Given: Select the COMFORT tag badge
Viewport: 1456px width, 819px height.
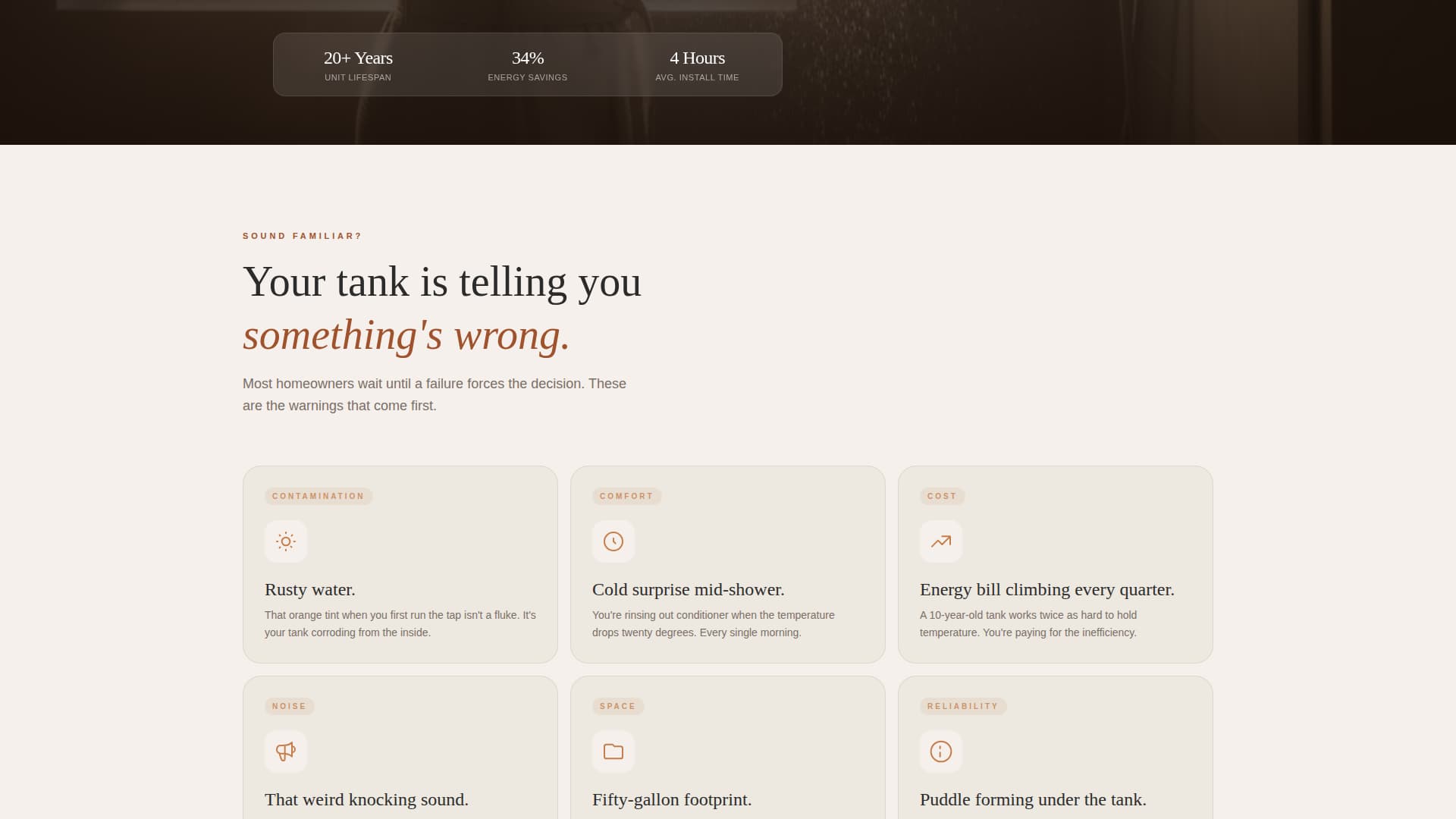Looking at the screenshot, I should [626, 496].
